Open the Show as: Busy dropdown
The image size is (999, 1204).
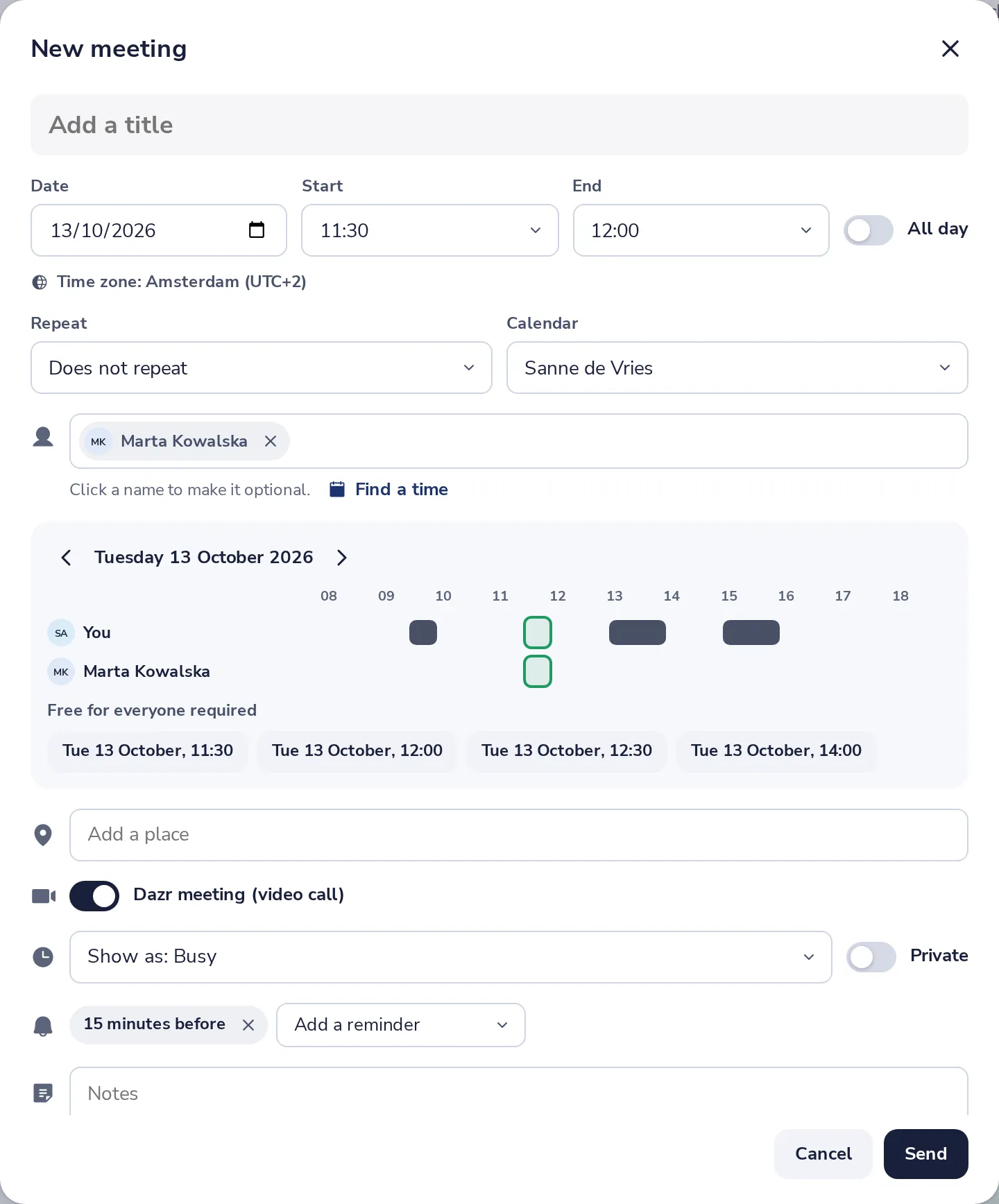click(x=451, y=957)
